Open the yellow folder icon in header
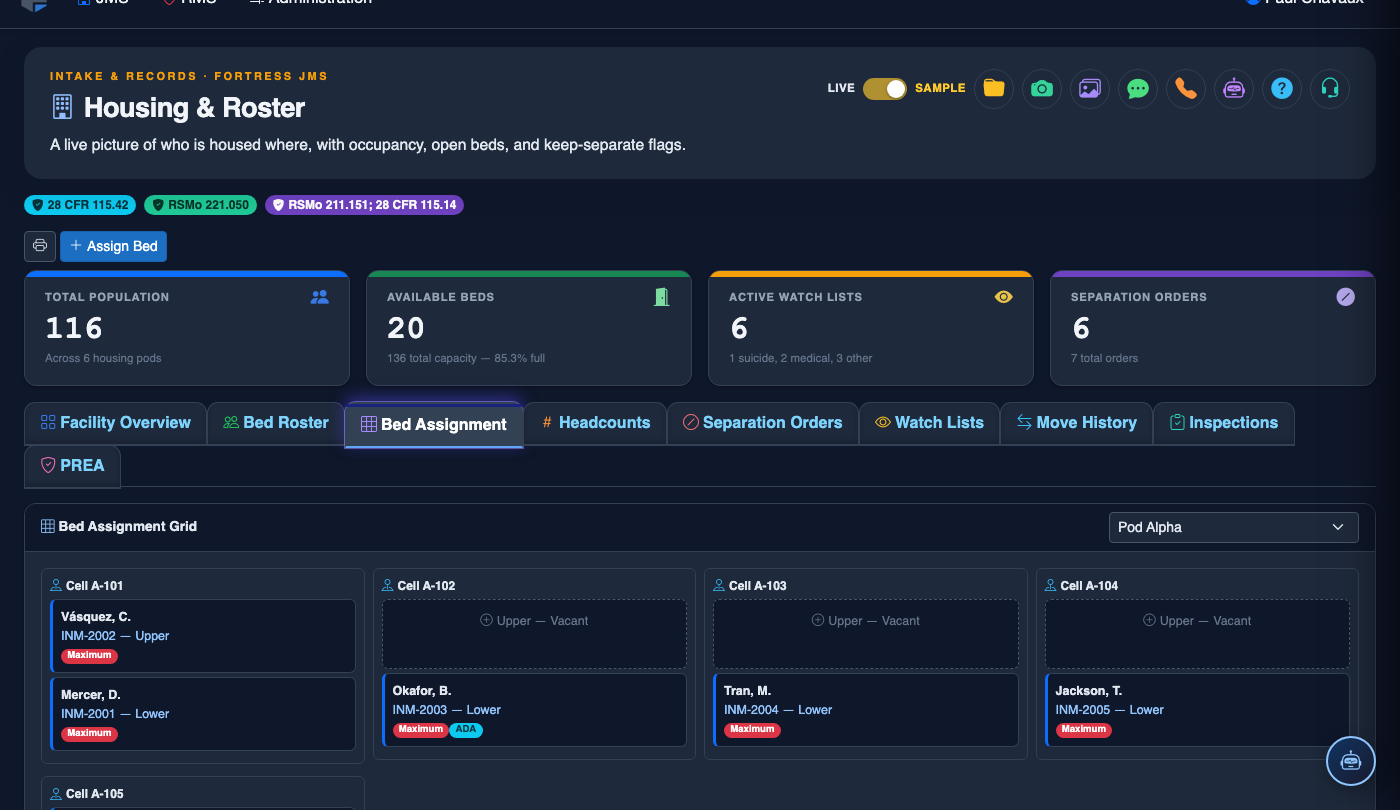 pos(994,88)
